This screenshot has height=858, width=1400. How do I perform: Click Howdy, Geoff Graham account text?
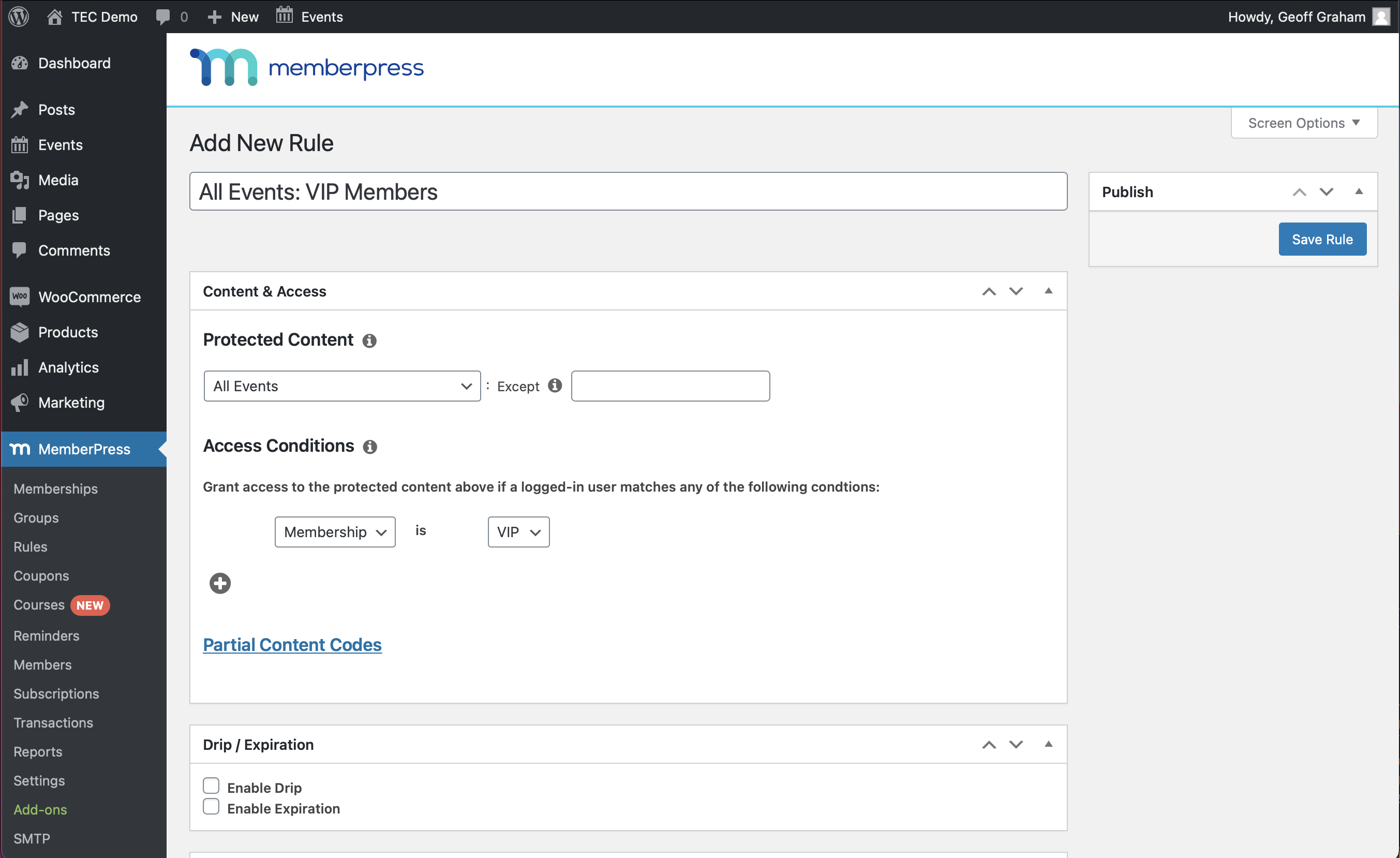1297,17
